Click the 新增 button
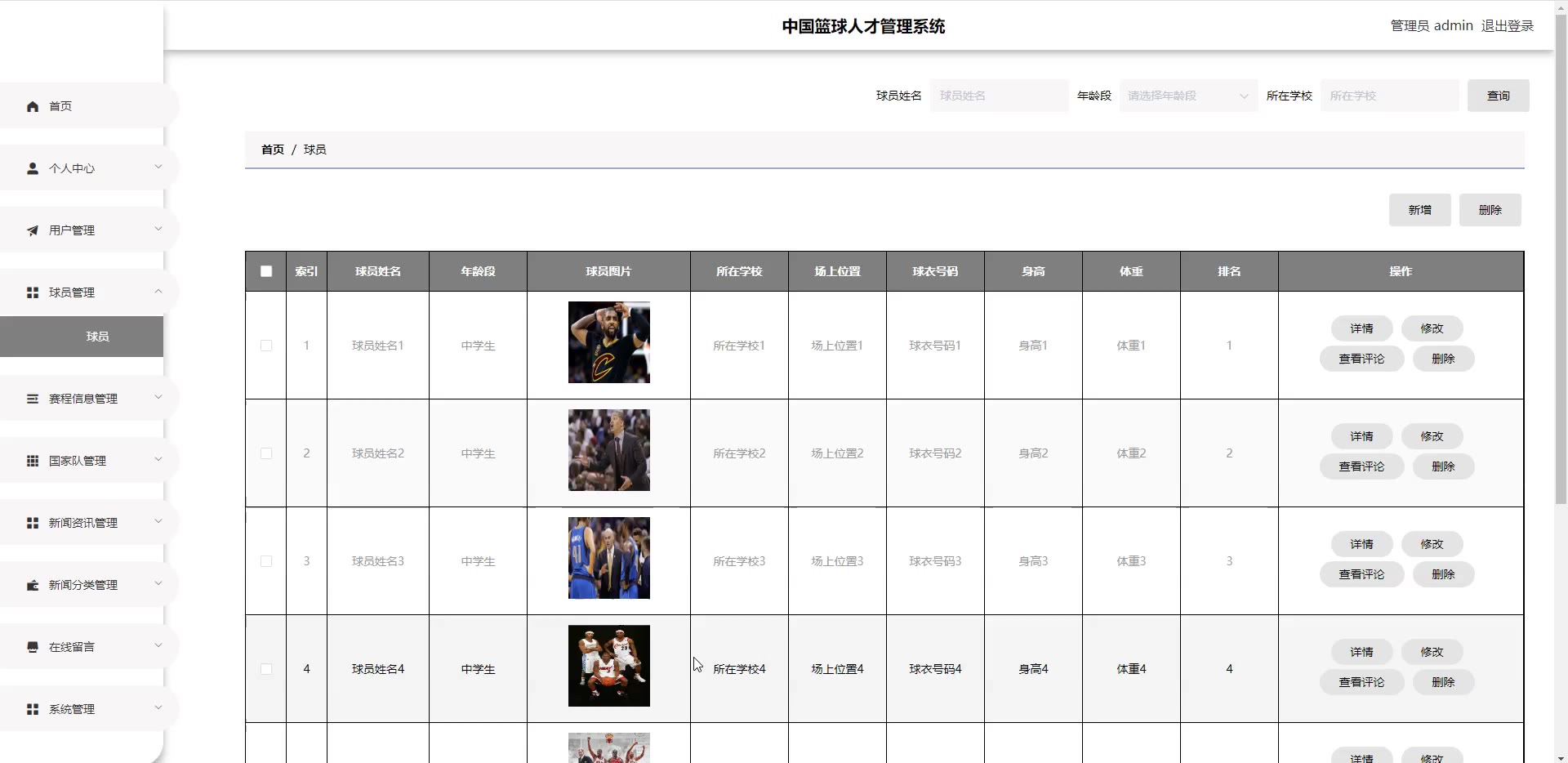The height and width of the screenshot is (763, 1568). (1419, 210)
